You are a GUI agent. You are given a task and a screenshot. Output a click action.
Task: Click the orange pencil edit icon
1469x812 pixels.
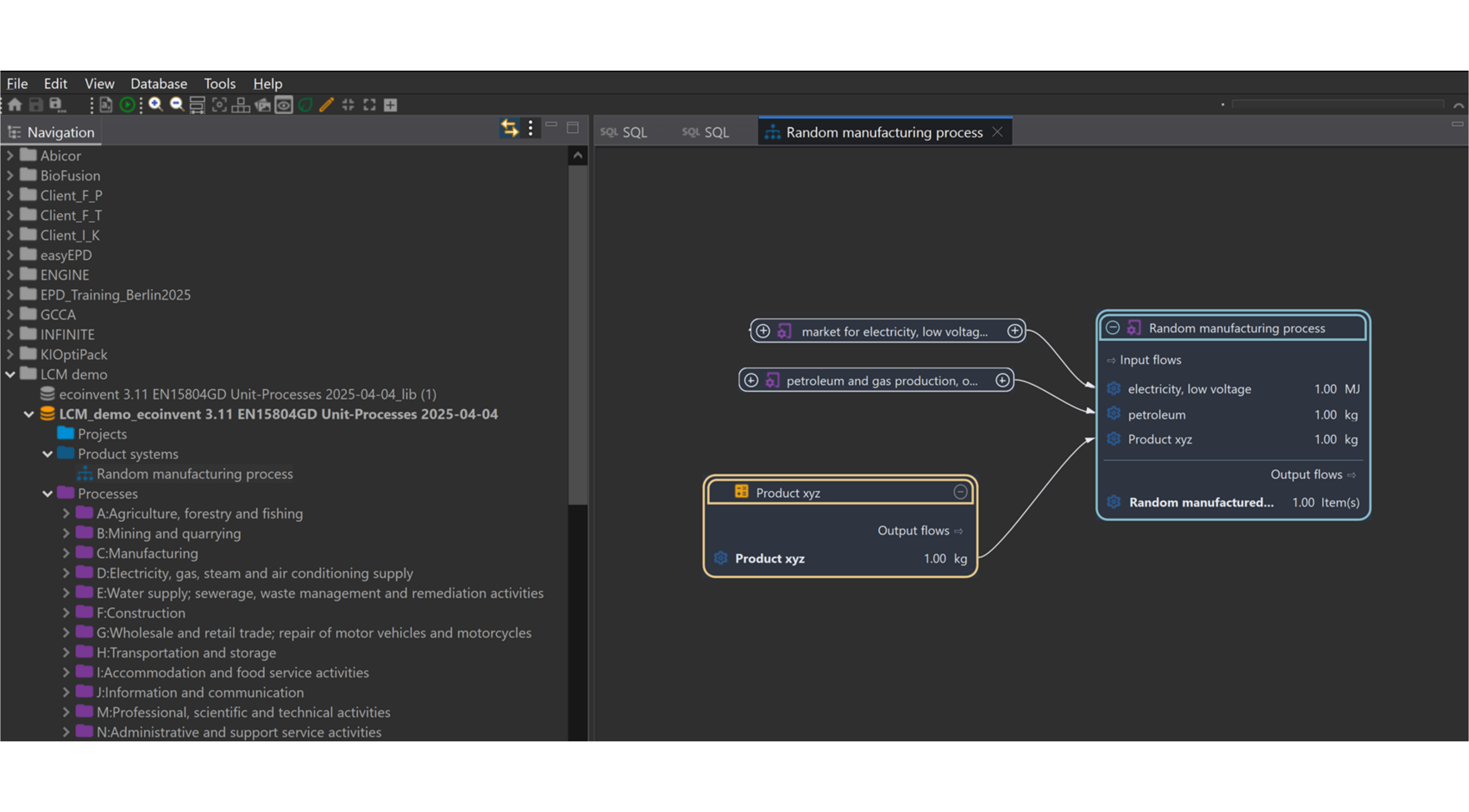click(326, 105)
